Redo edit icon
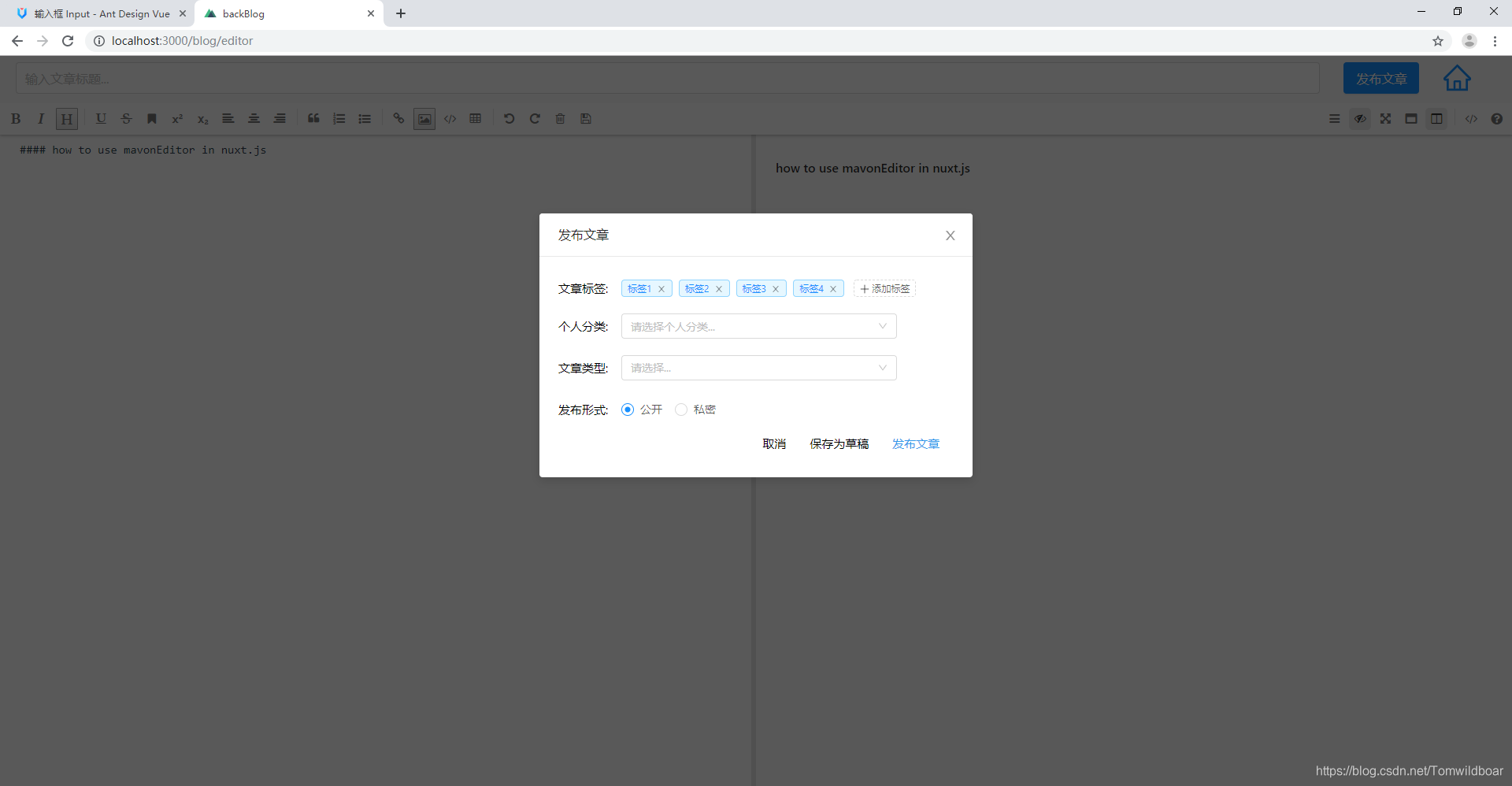Screen dimensions: 1512x786 pos(535,119)
